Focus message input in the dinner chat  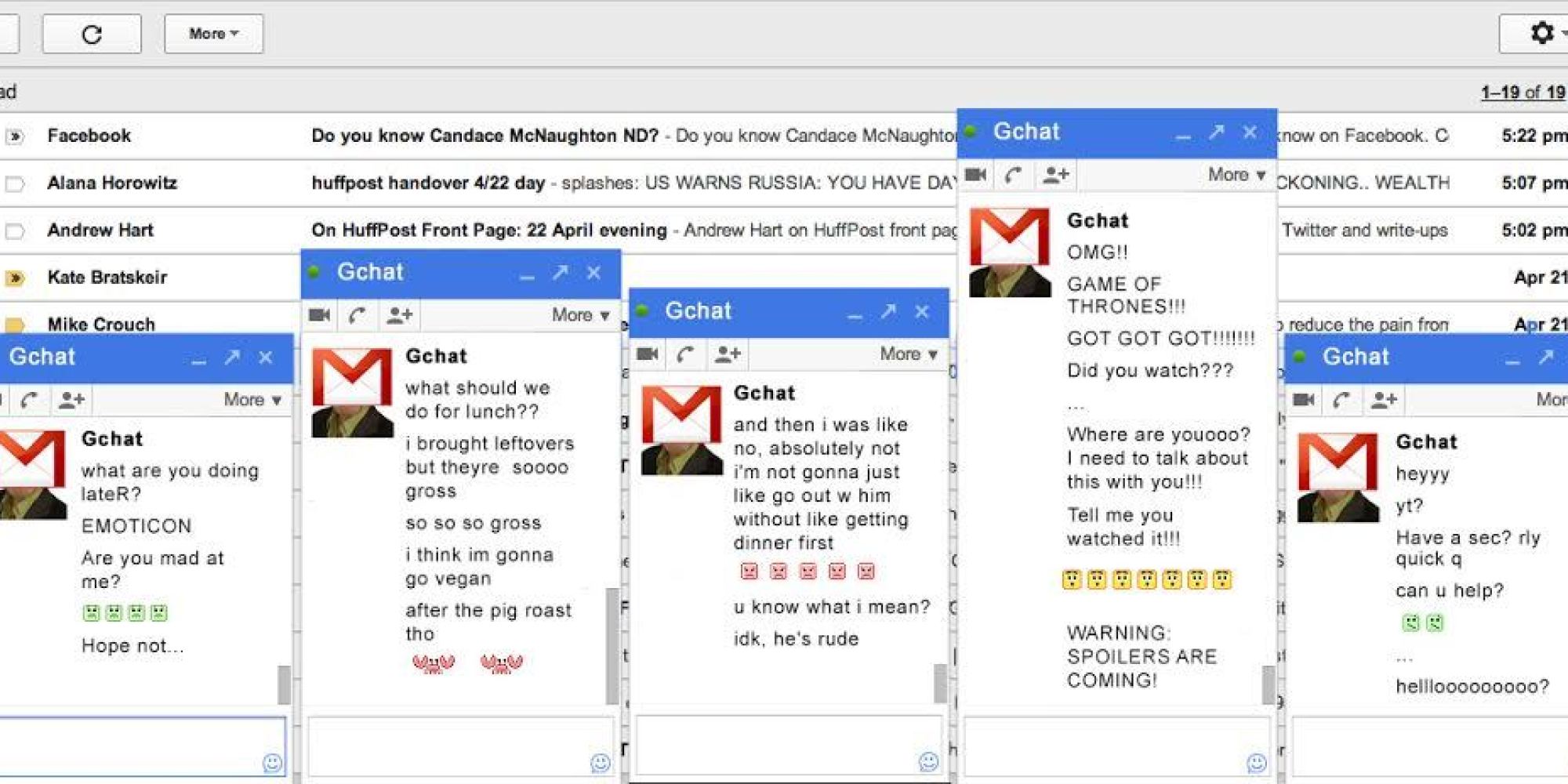(x=789, y=744)
